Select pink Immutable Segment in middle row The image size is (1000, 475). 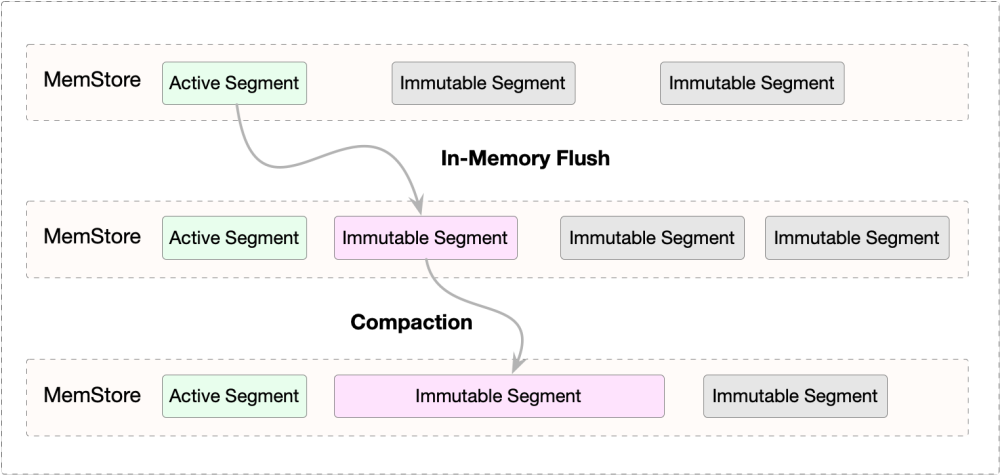click(425, 238)
